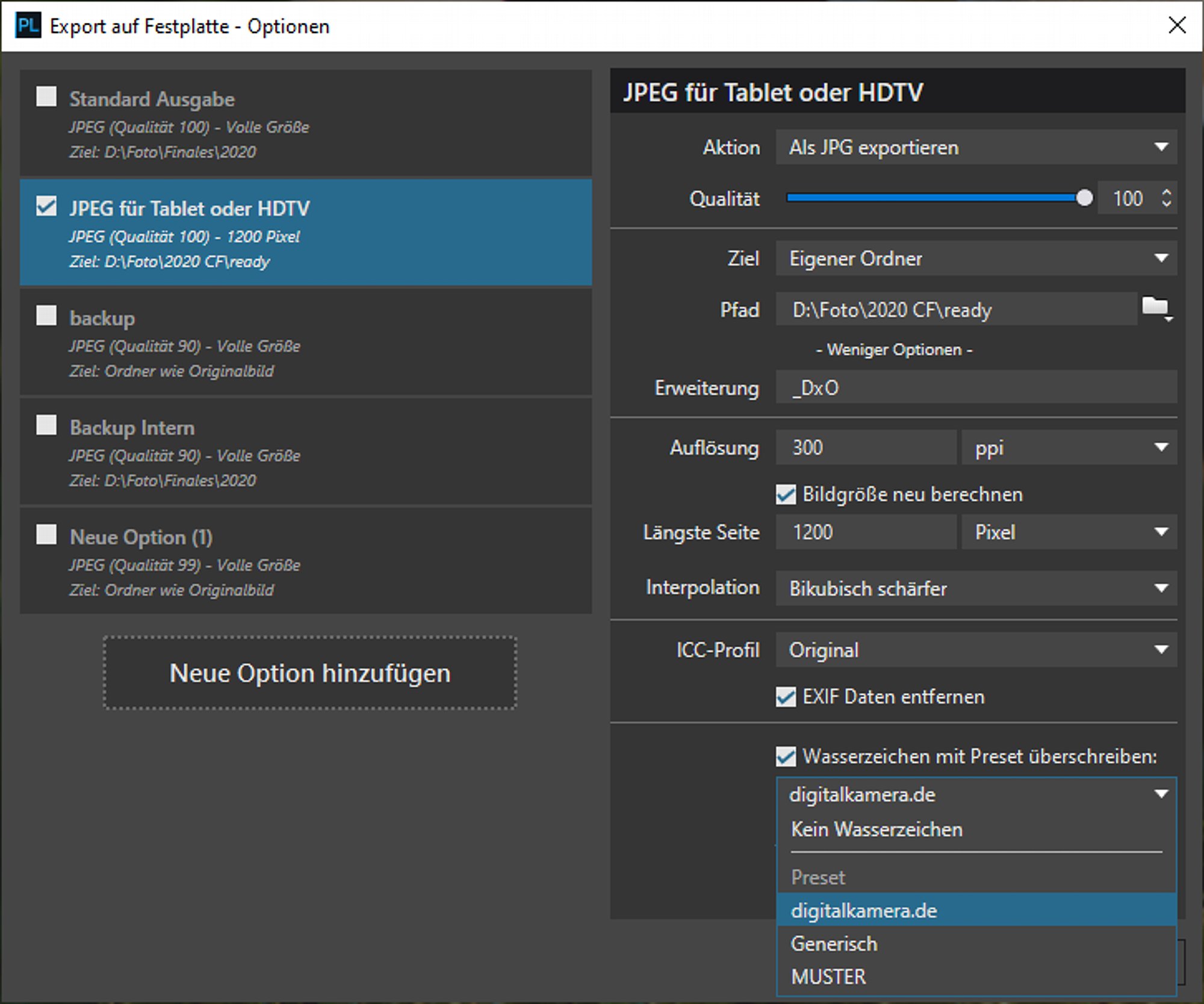Click the Auflösung field showing 300
1204x1004 pixels.
pyautogui.click(x=866, y=447)
